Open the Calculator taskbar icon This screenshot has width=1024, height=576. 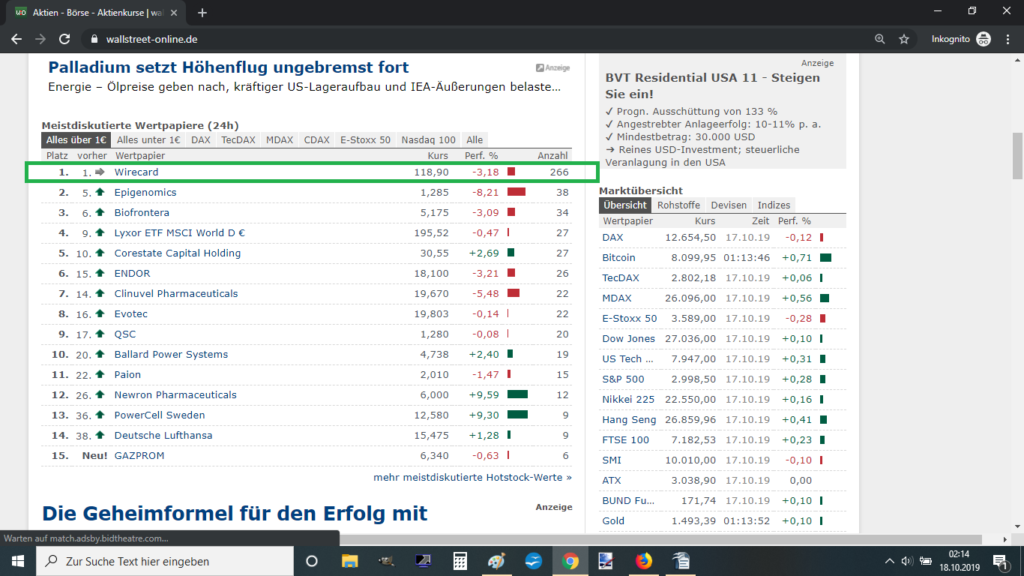460,561
